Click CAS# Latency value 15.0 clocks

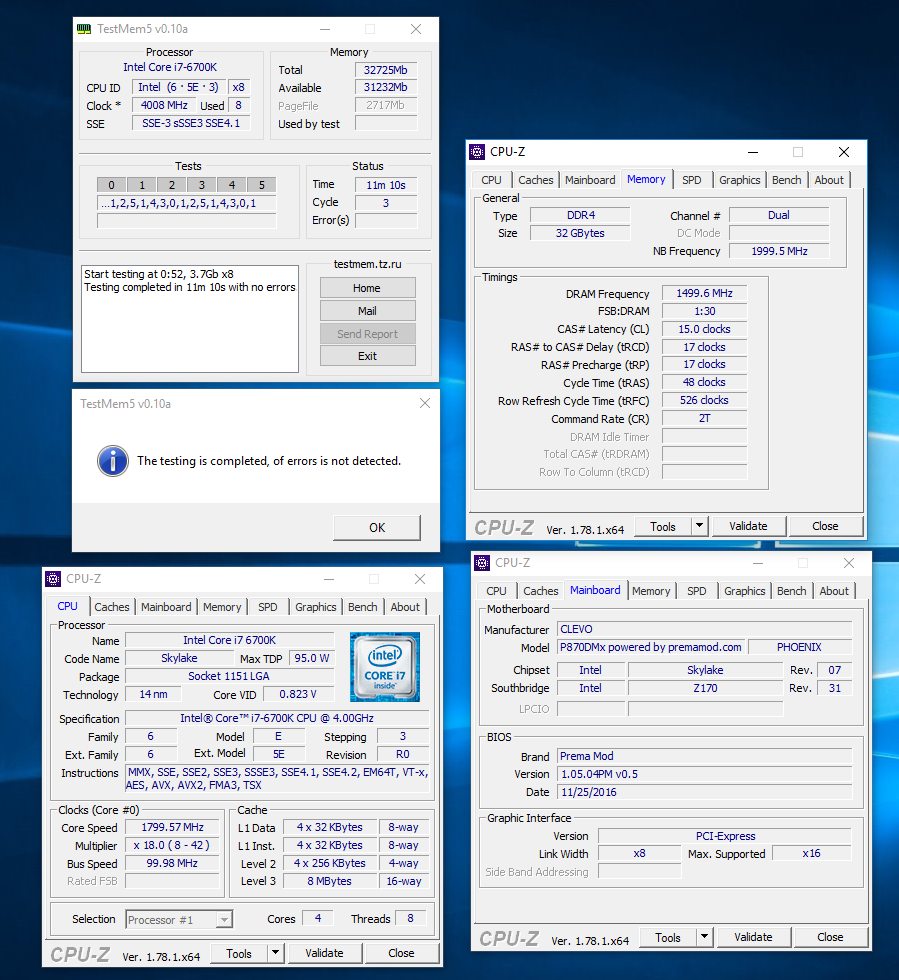tap(705, 329)
